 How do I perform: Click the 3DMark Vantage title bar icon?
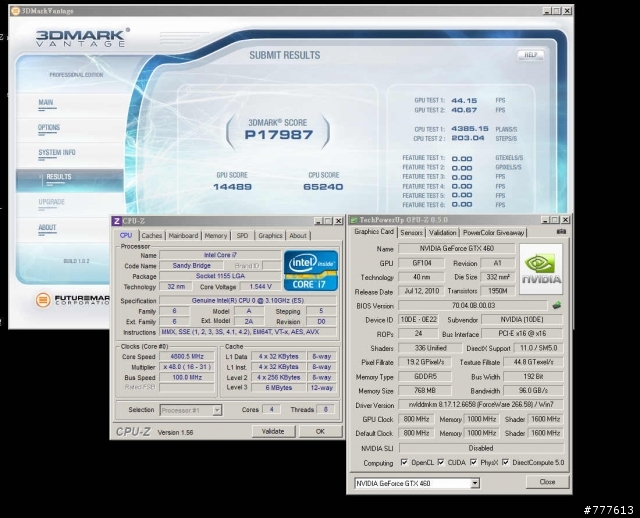pos(16,11)
